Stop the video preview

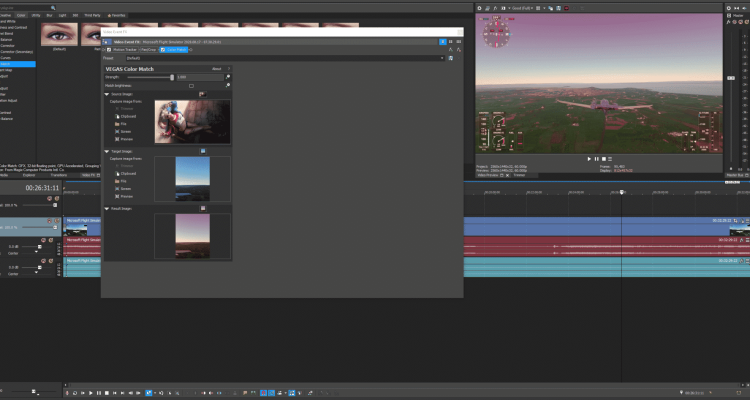click(603, 159)
